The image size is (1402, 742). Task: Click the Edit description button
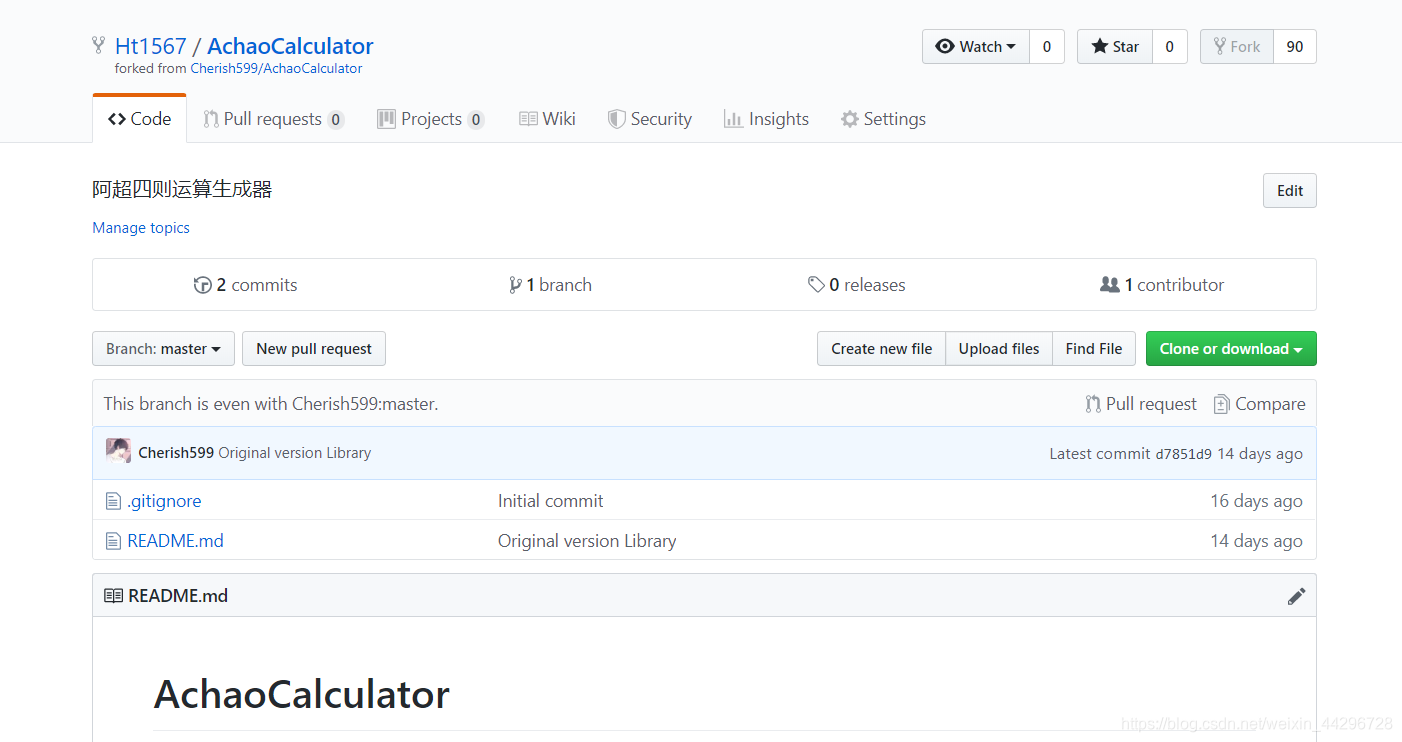[x=1290, y=191]
